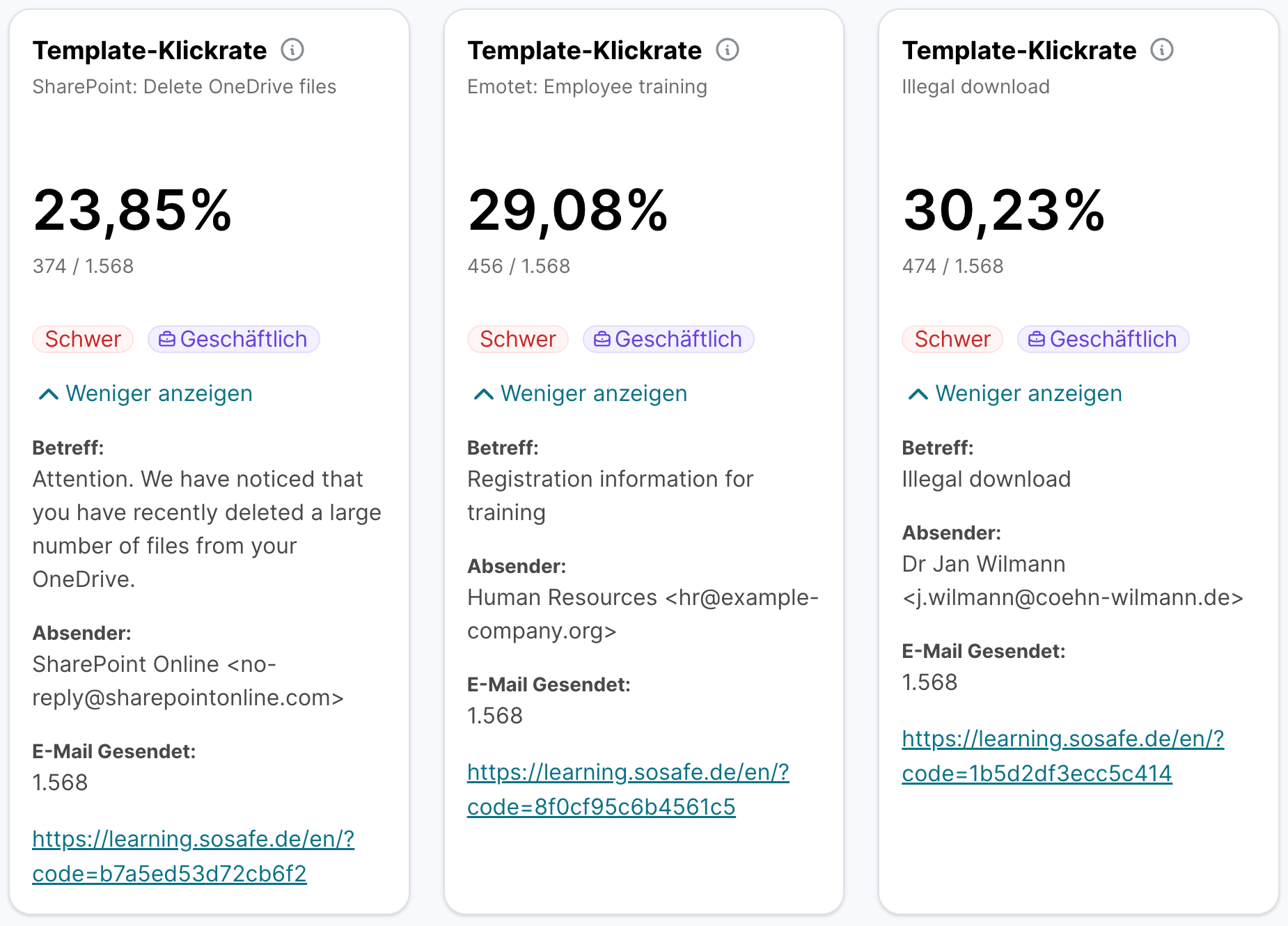Select the Emotet: Employee training subtitle
1288x926 pixels.
pyautogui.click(x=587, y=86)
